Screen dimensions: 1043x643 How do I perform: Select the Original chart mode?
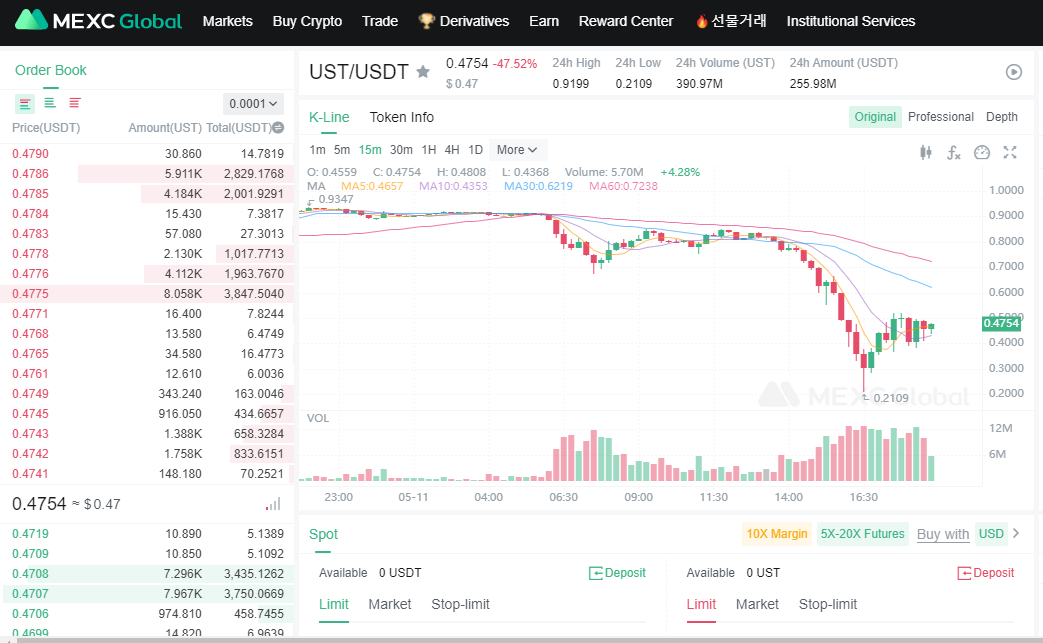click(x=875, y=116)
